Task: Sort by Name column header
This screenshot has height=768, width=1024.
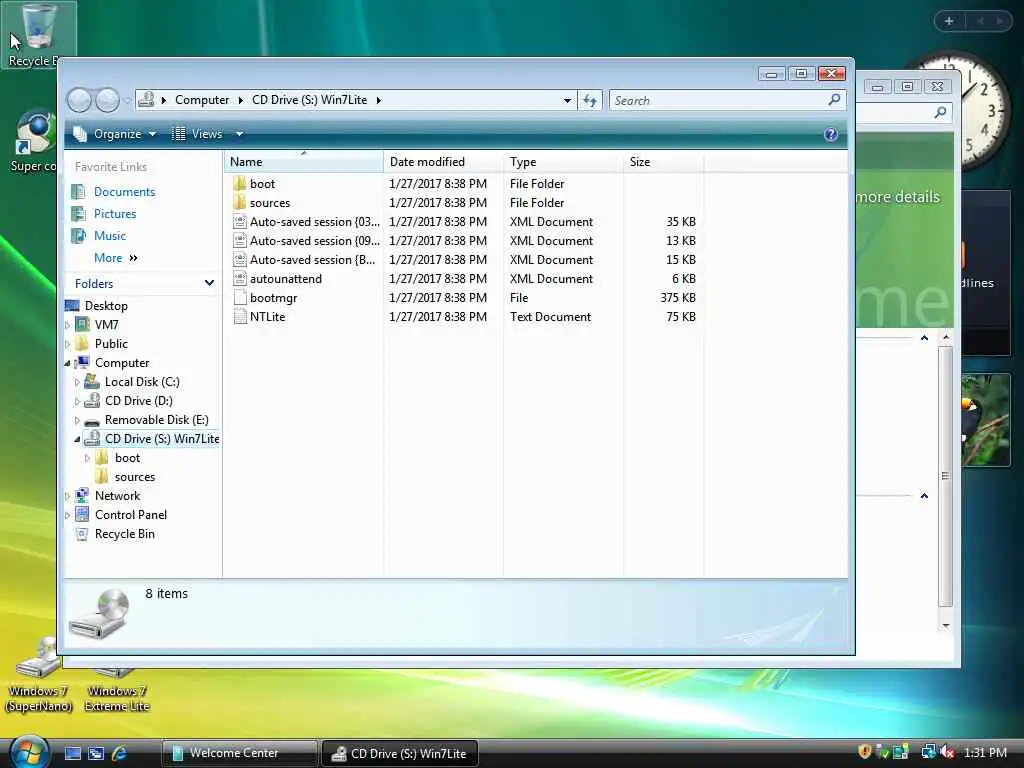Action: [x=304, y=161]
